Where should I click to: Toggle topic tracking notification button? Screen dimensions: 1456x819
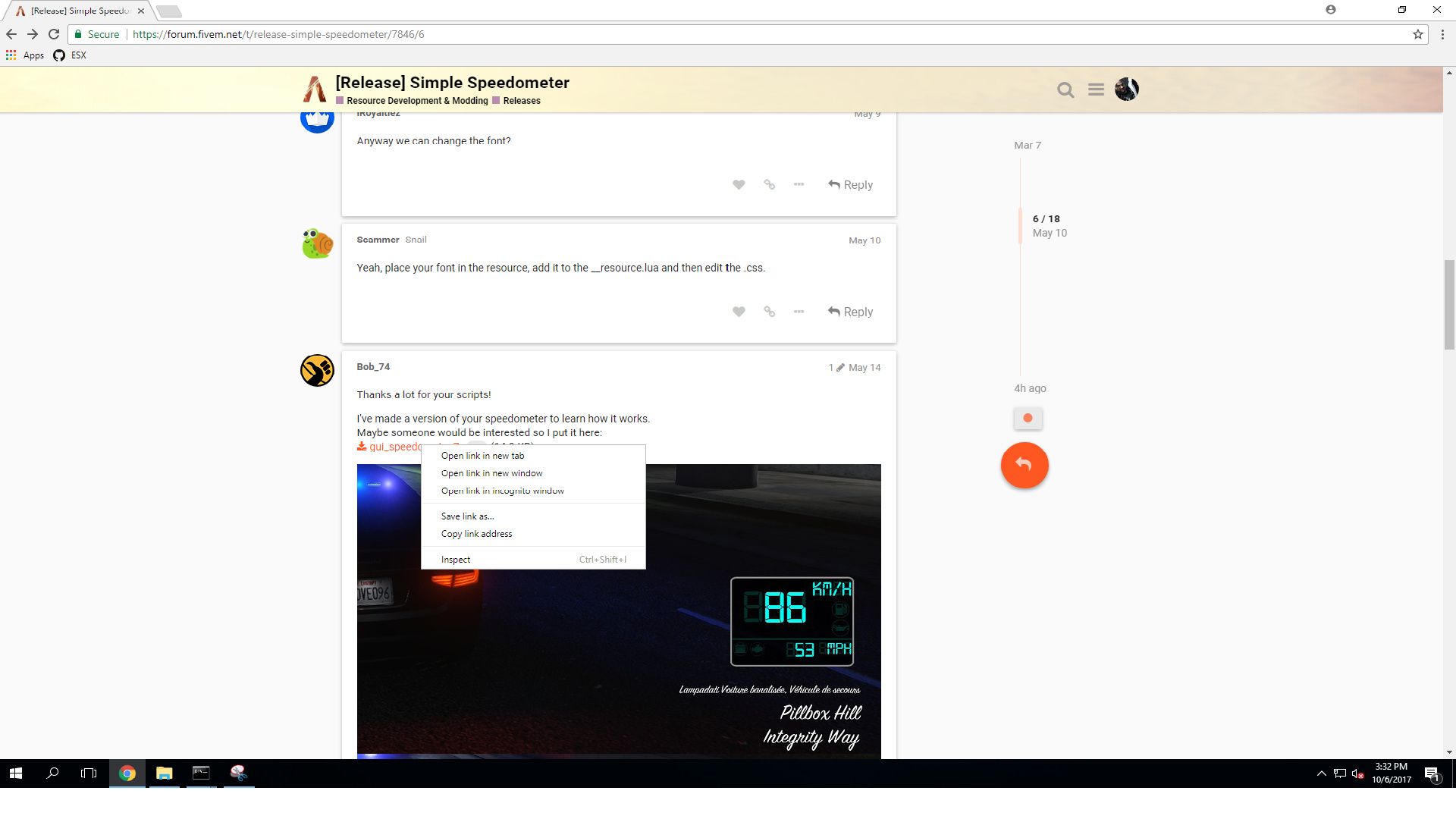pyautogui.click(x=1028, y=418)
